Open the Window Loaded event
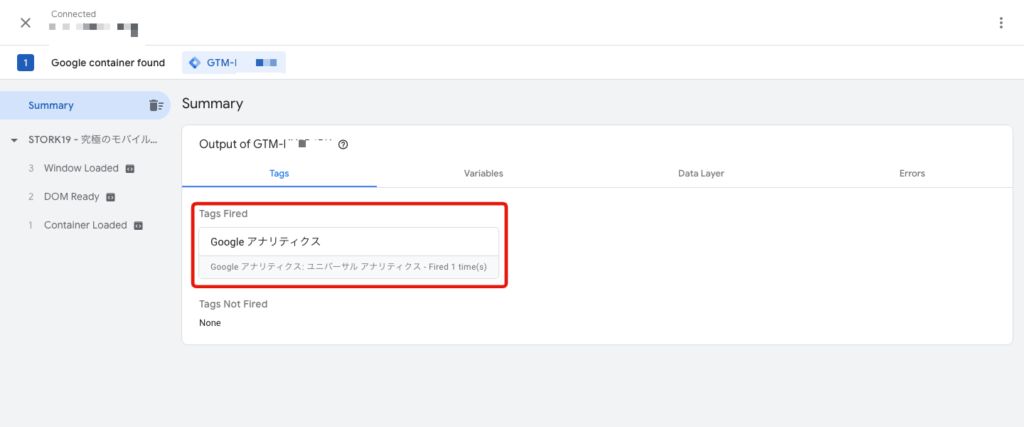1024x427 pixels. (x=81, y=168)
